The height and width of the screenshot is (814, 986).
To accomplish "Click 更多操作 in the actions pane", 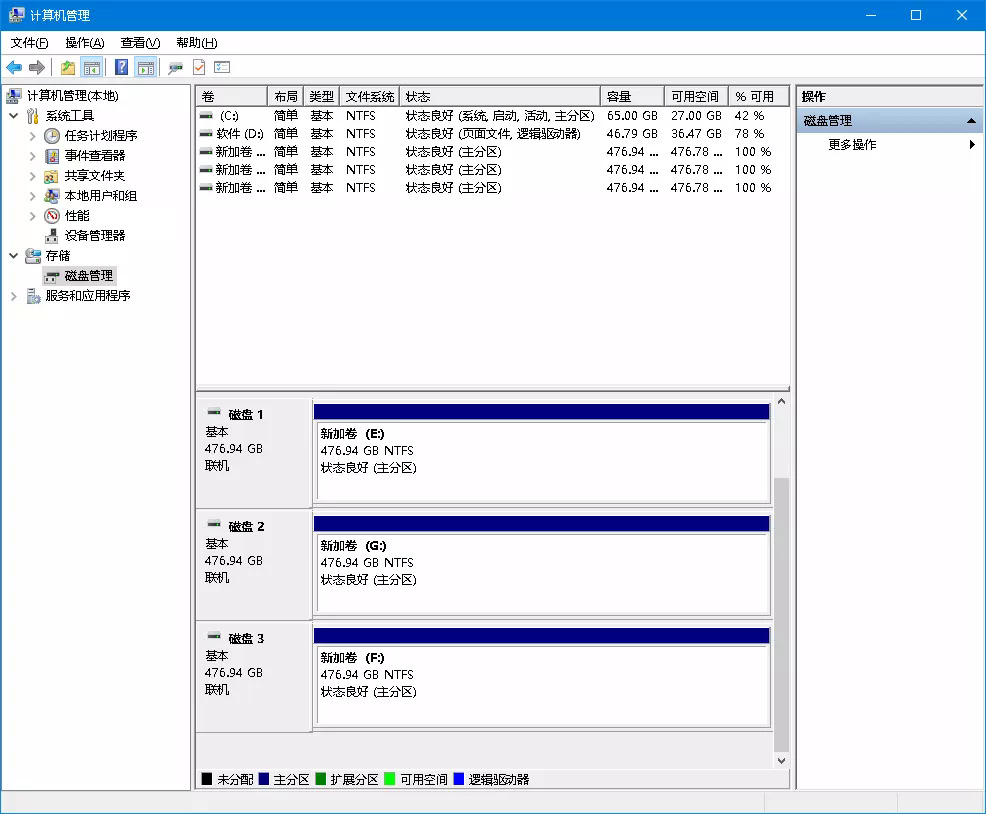I will [x=852, y=144].
